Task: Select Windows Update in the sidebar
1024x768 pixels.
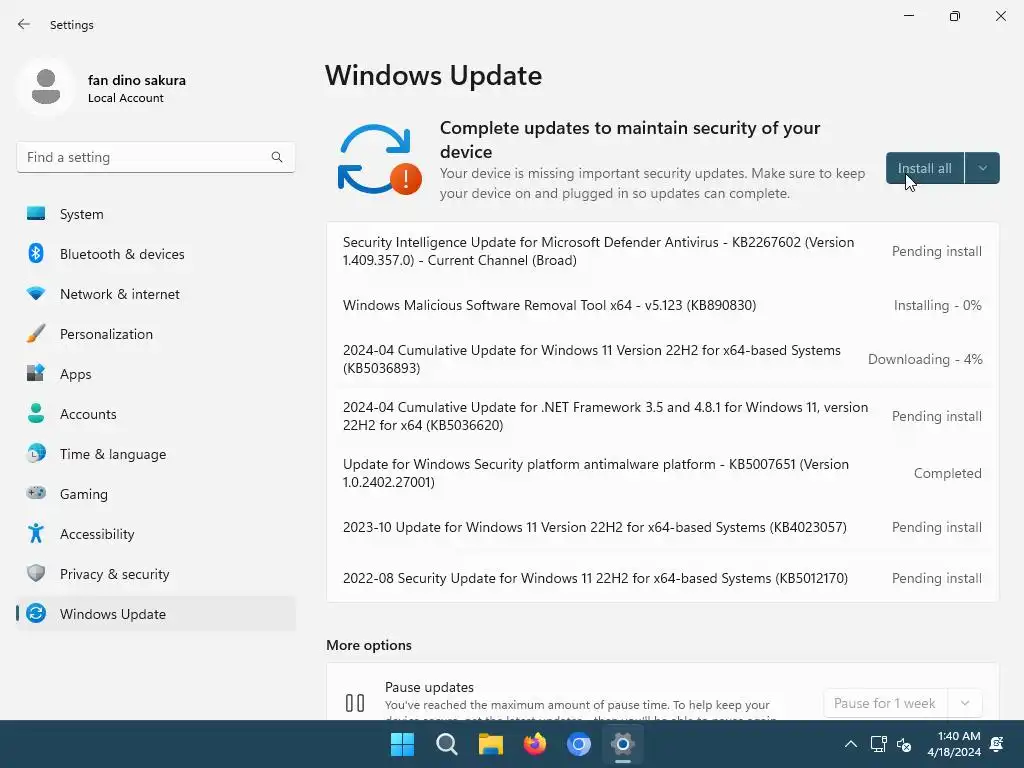Action: coord(156,613)
